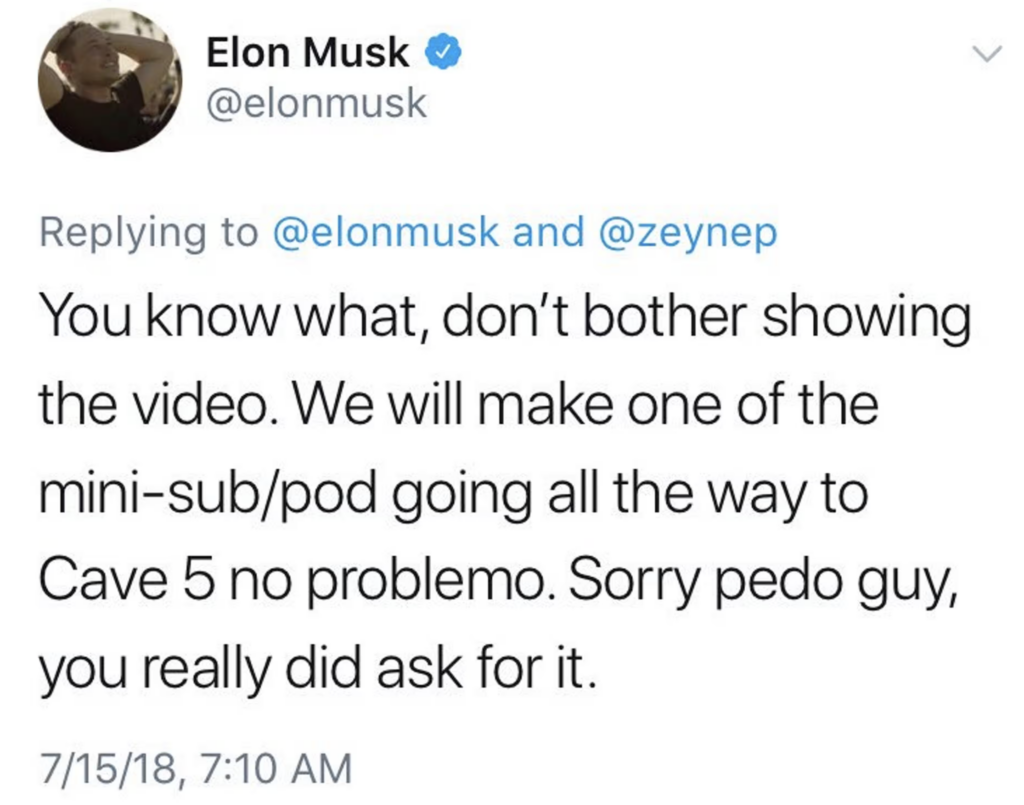Select the line 'the video. We will make'
Screen dimensions: 1024x805
458,405
